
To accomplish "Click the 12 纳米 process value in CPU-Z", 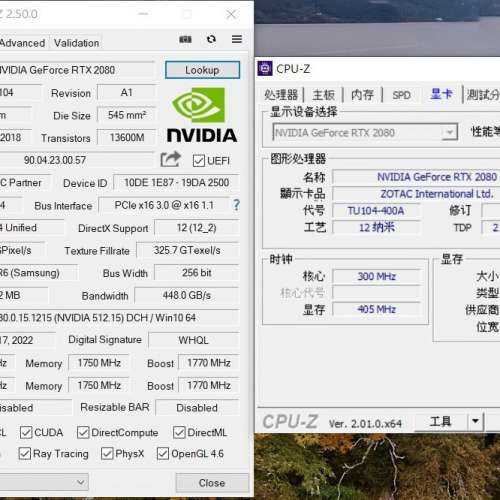I will pyautogui.click(x=377, y=227).
